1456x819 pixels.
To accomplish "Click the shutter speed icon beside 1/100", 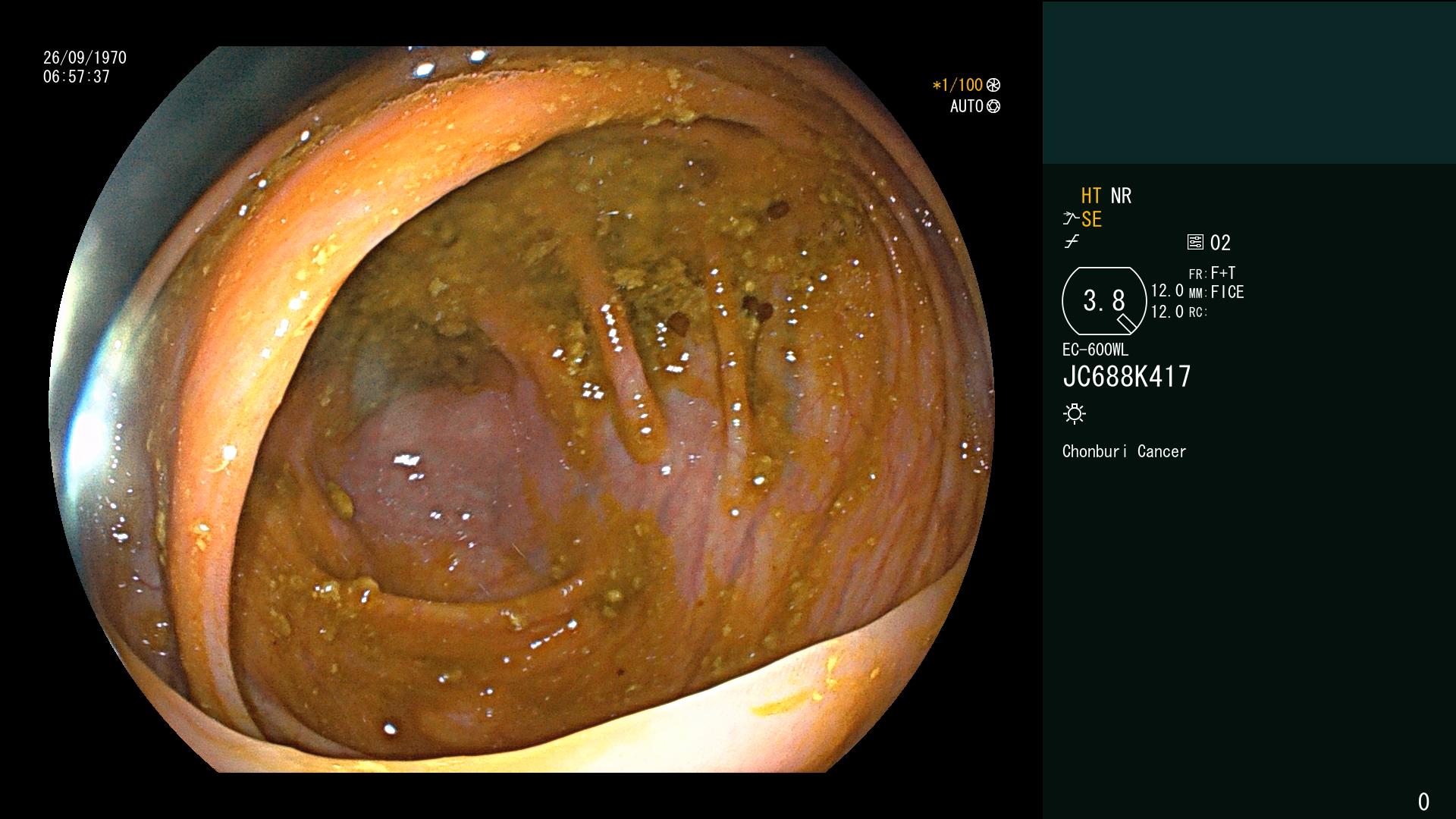I will tap(993, 86).
